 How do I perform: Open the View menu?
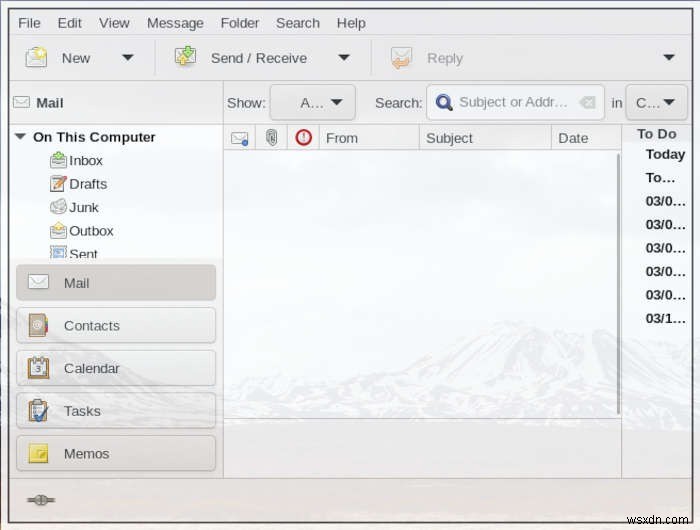[114, 23]
